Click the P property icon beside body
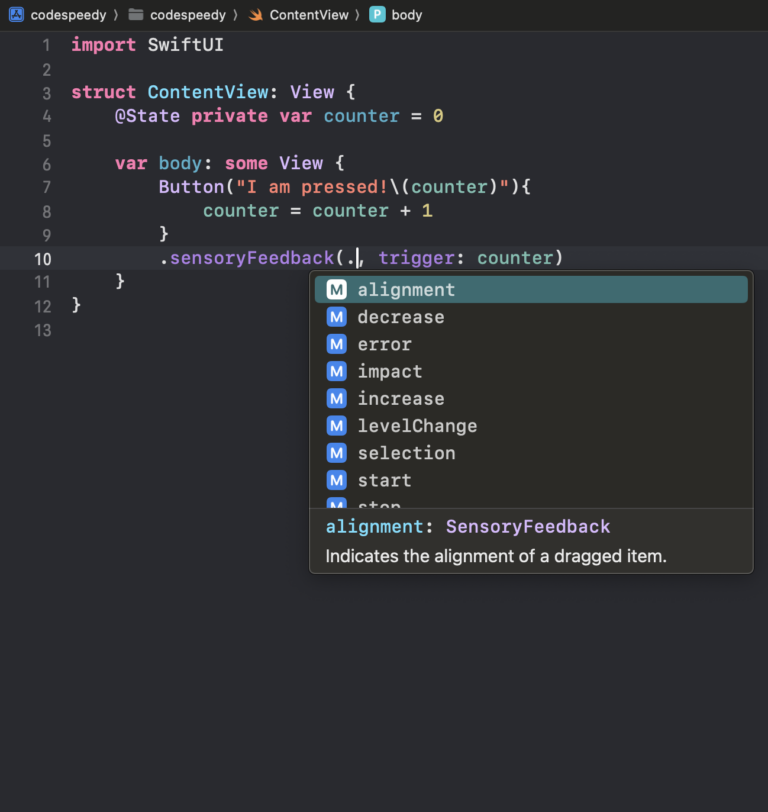Screen dimensions: 768x812 pos(377,15)
